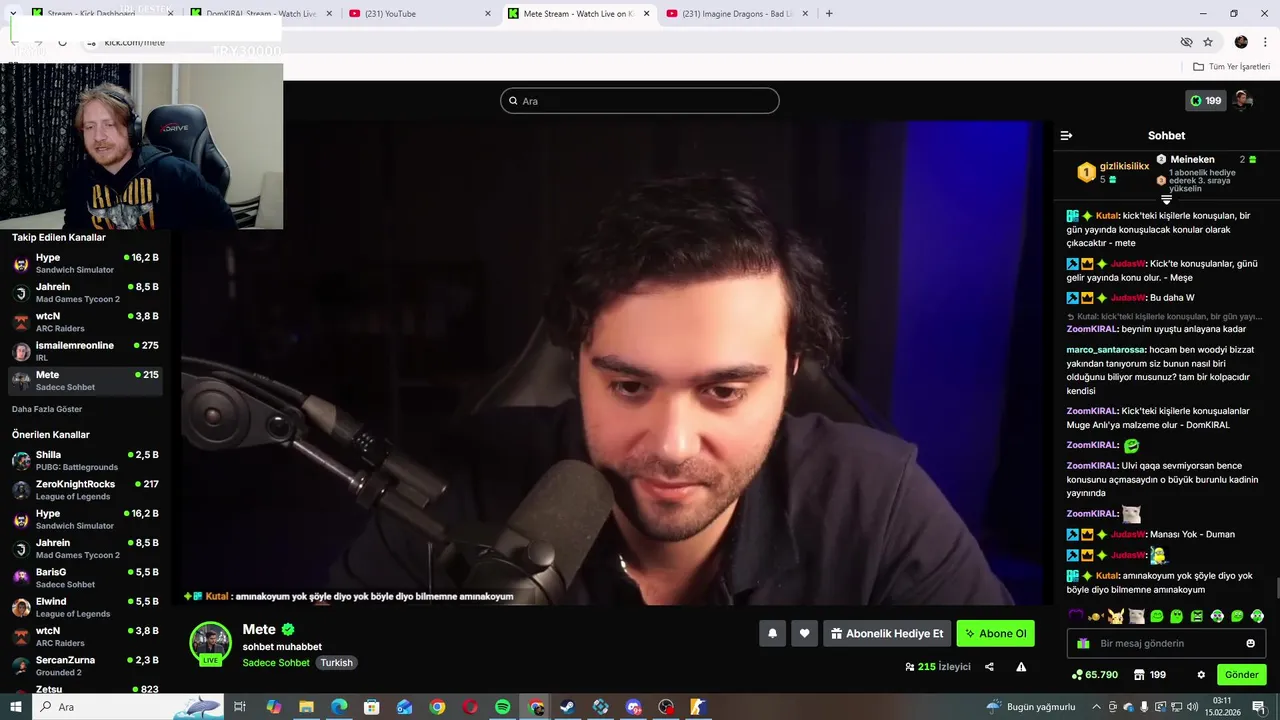Open ismailemreonline channel in sidebar
Screen dimensions: 1280x720
pos(86,351)
